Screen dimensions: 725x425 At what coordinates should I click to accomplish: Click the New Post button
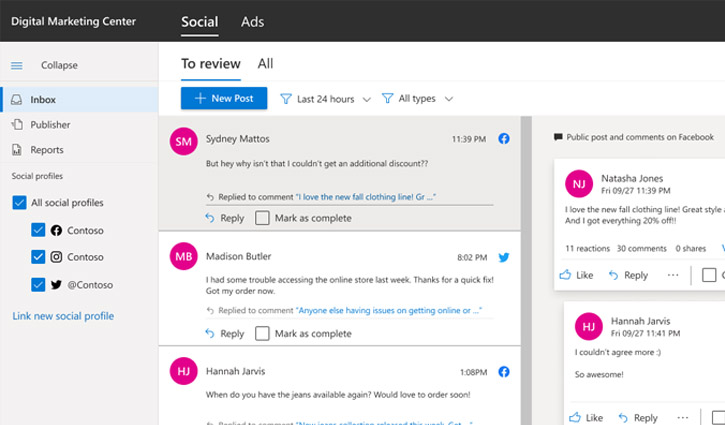pyautogui.click(x=224, y=99)
